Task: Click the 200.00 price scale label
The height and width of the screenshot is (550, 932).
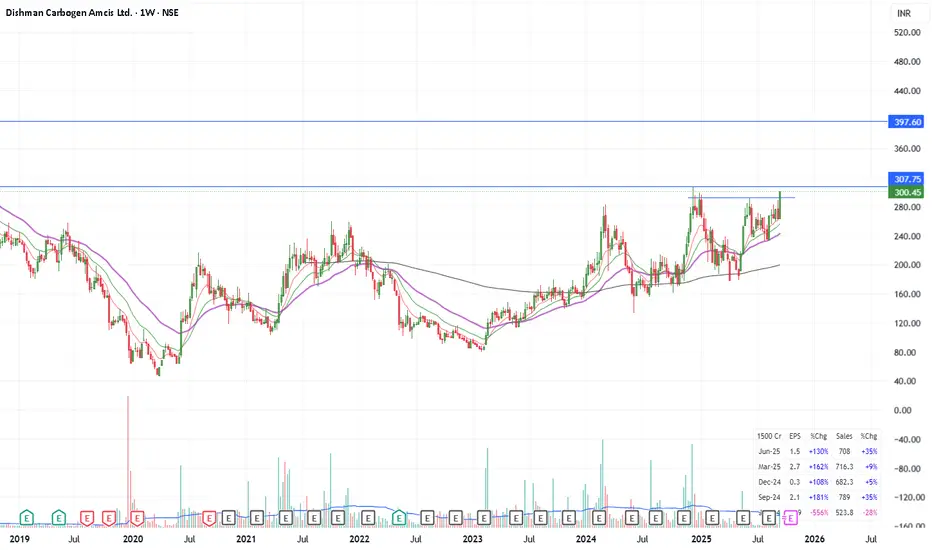Action: (907, 265)
